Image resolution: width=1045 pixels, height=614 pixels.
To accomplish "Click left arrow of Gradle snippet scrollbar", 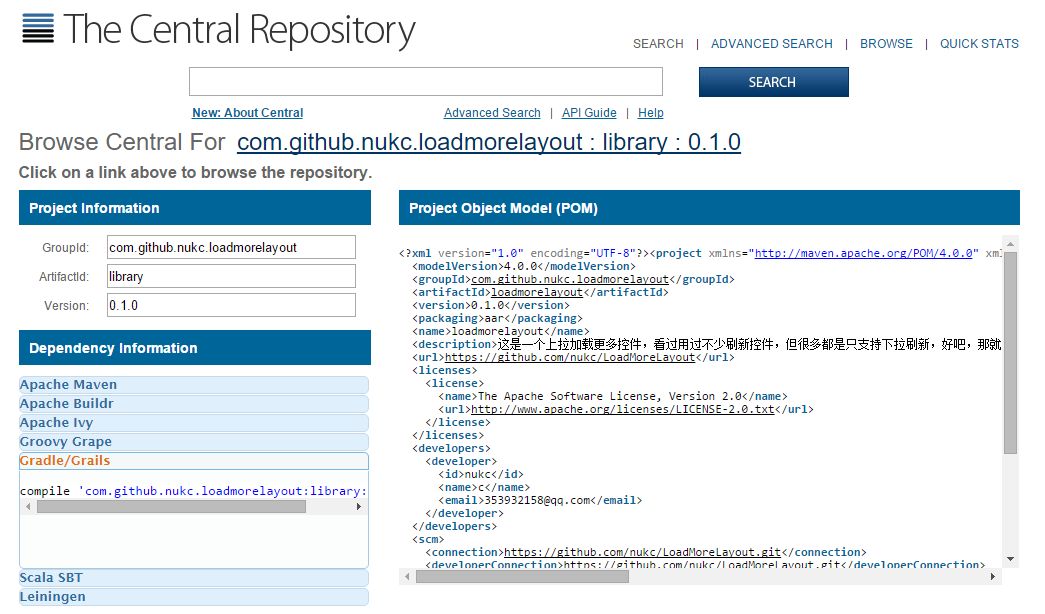I will click(x=28, y=507).
